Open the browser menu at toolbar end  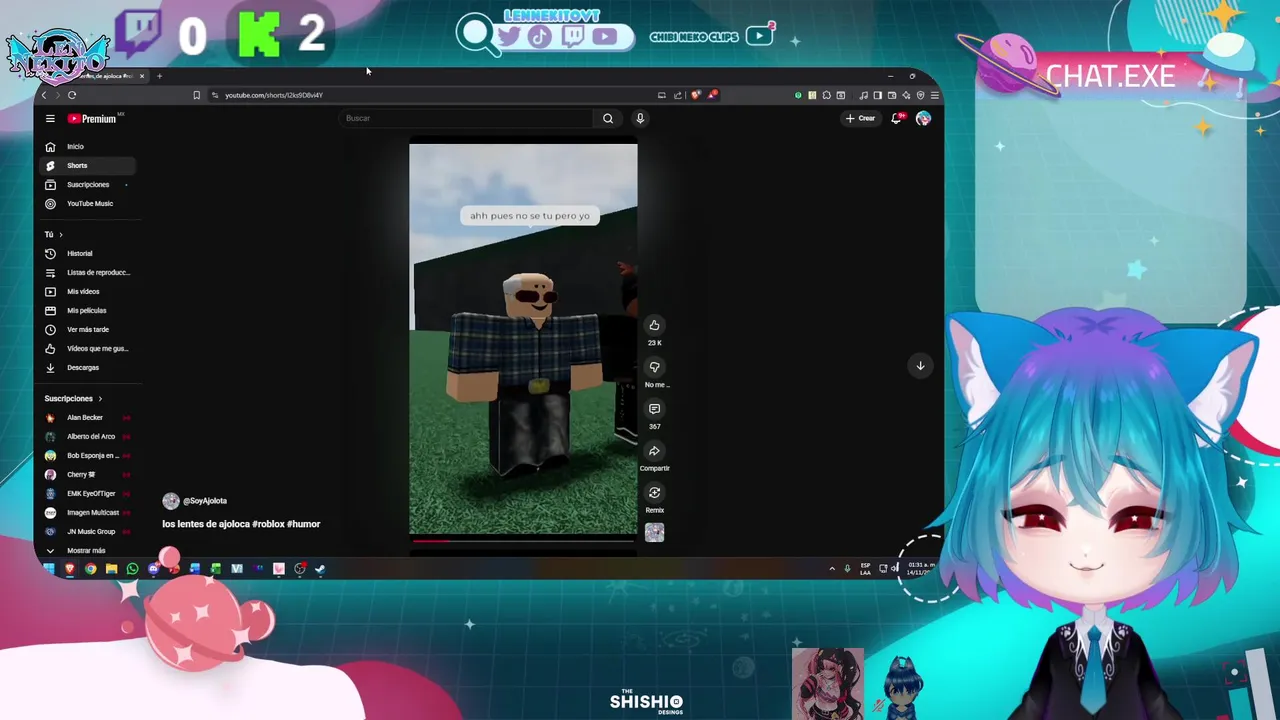coord(934,95)
